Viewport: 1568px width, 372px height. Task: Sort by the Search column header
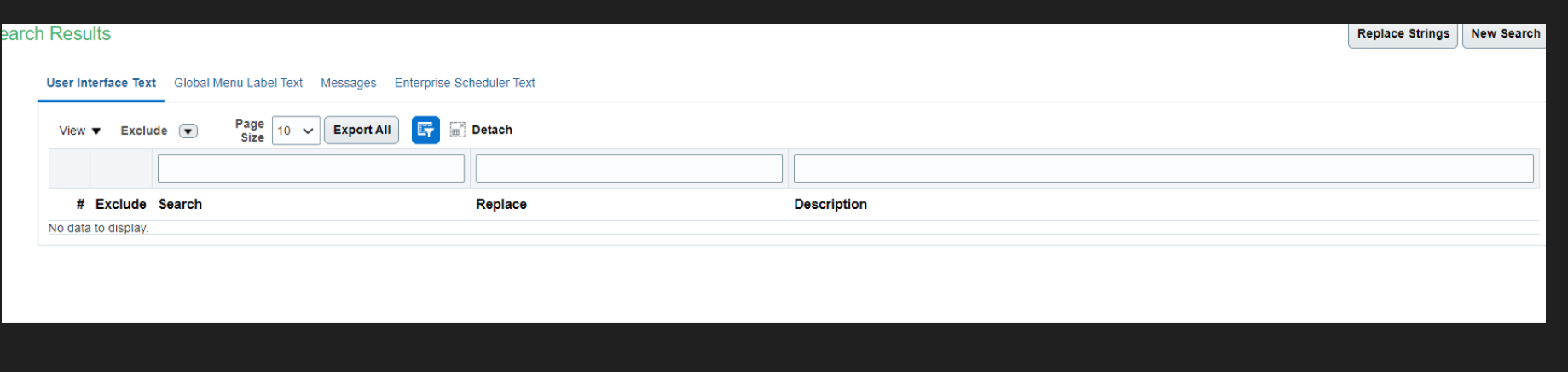pyautogui.click(x=180, y=204)
